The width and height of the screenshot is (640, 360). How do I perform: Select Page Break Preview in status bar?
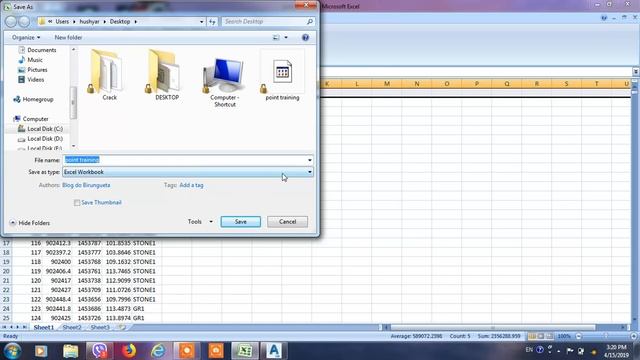(x=550, y=336)
